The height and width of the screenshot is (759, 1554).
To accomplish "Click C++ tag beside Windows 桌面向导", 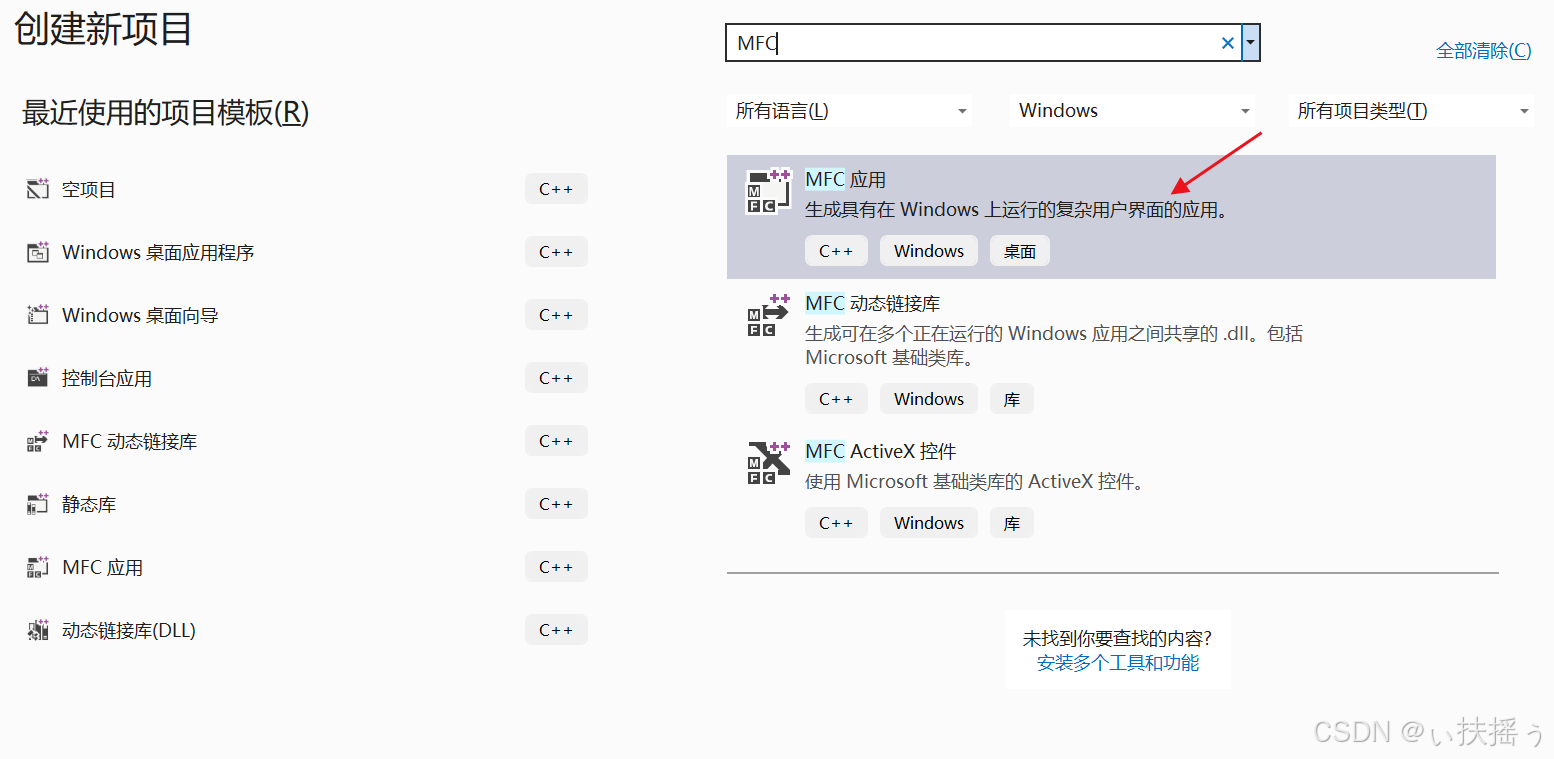I will 556,315.
